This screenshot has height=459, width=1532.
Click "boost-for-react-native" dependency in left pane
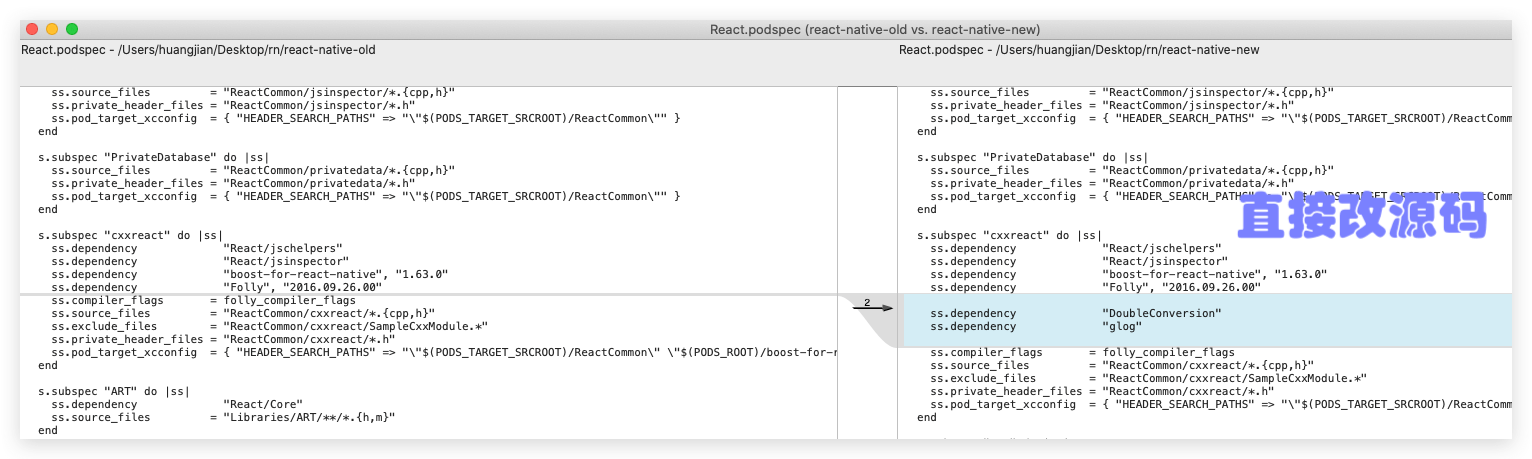click(250, 274)
